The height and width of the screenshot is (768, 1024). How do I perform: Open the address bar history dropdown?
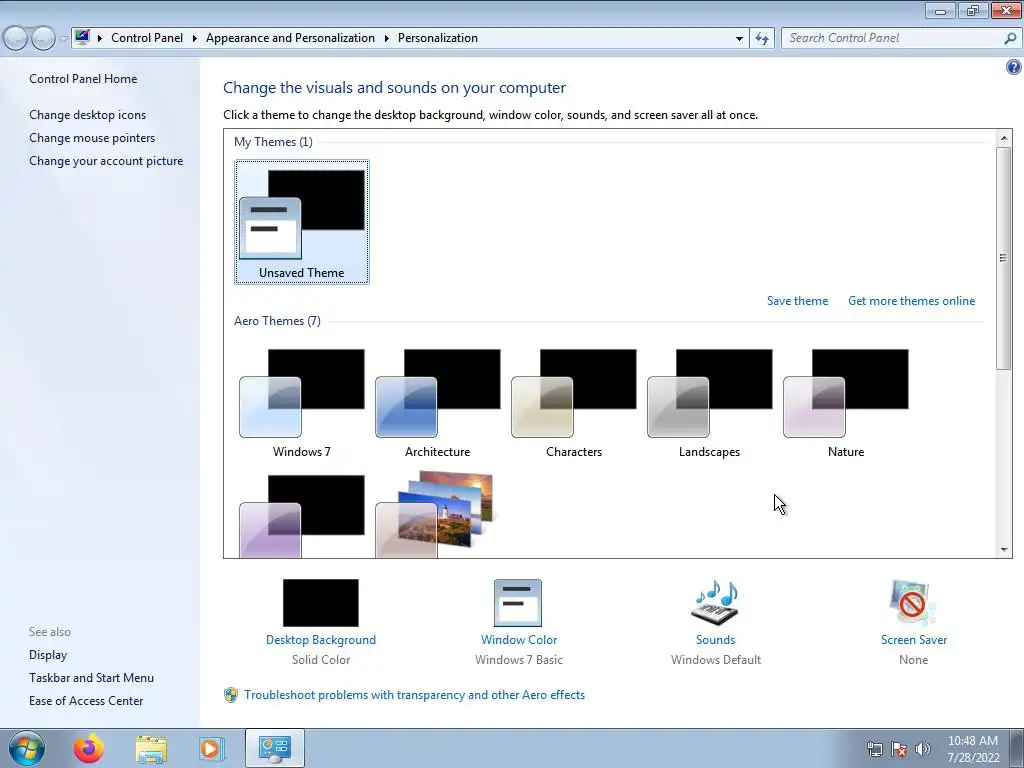(x=739, y=39)
